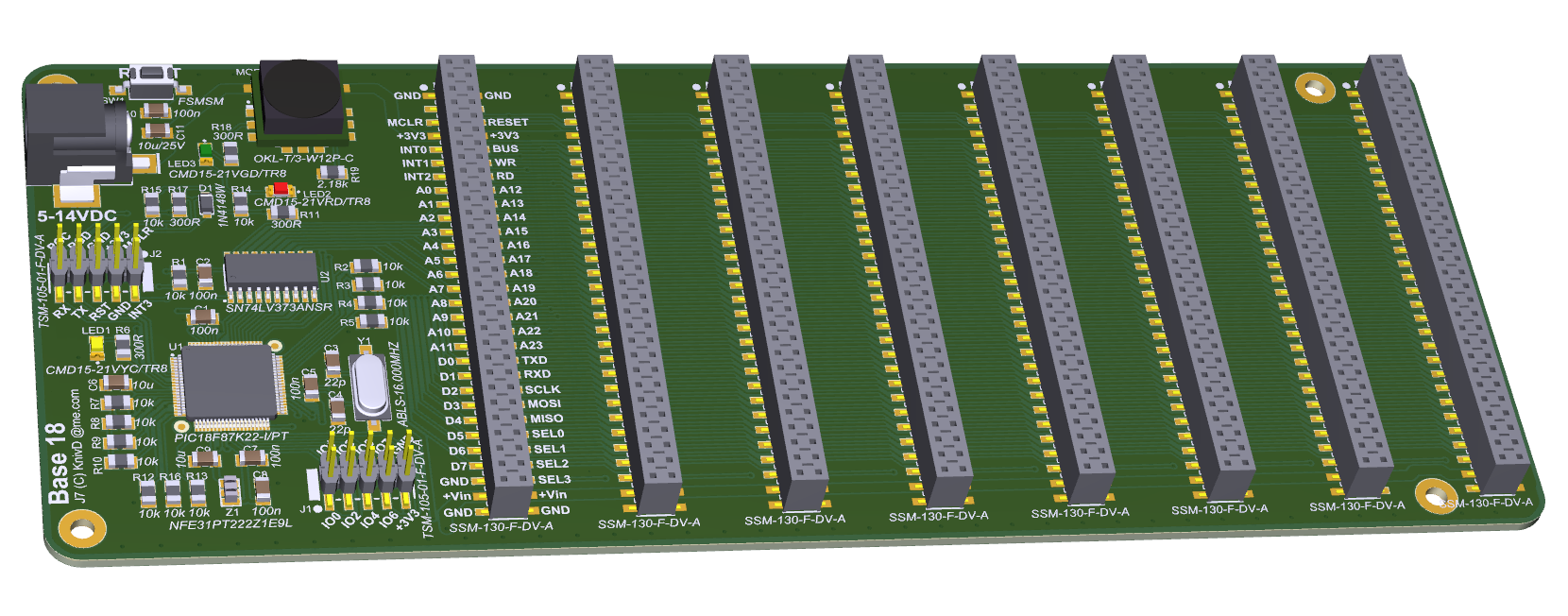Select the D7 data pin label

(x=458, y=466)
